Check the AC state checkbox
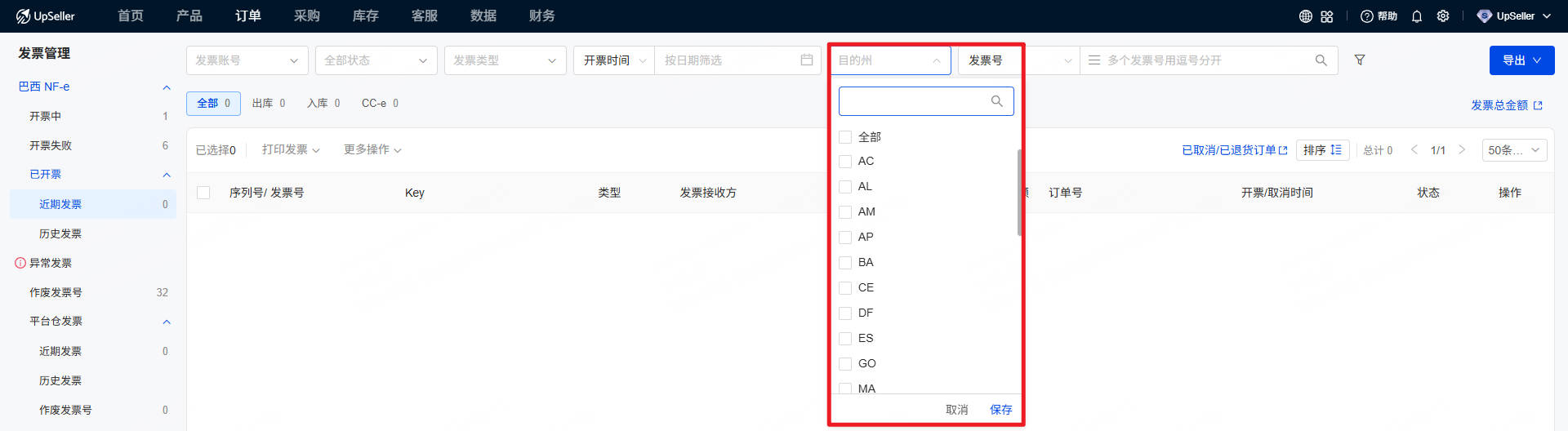Screen dimensions: 1568x431 pyautogui.click(x=845, y=162)
